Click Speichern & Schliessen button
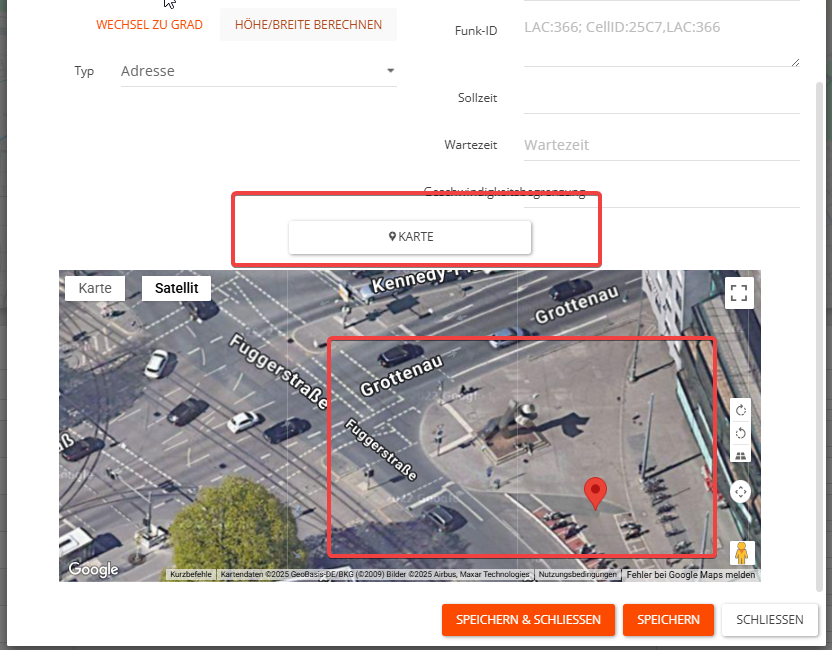832x650 pixels. pos(528,620)
